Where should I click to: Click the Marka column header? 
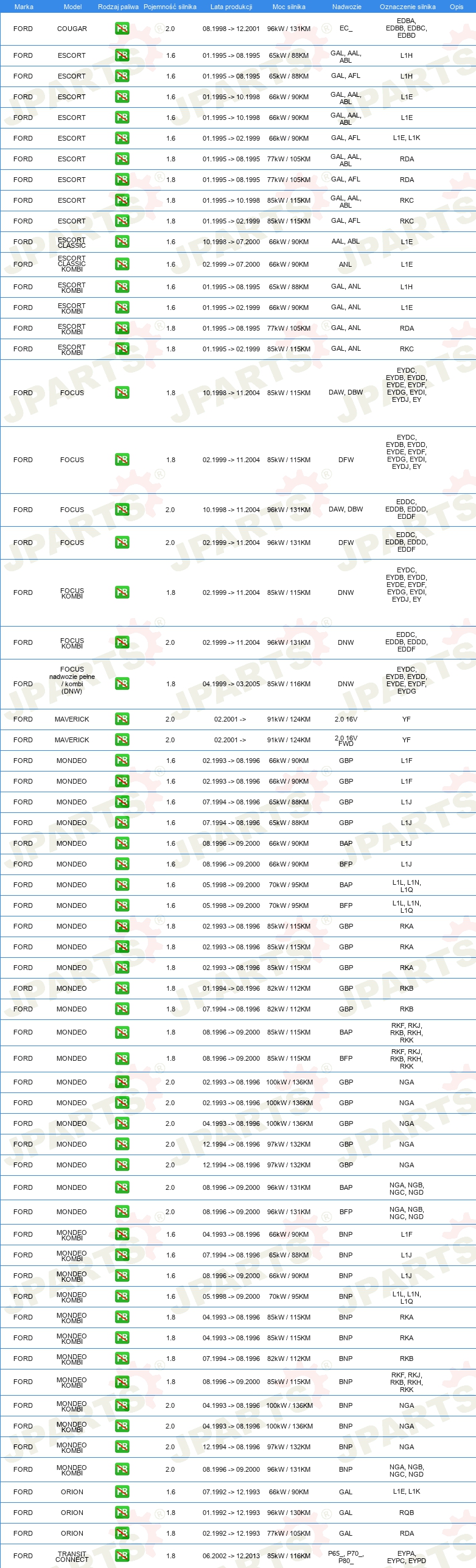[24, 7]
